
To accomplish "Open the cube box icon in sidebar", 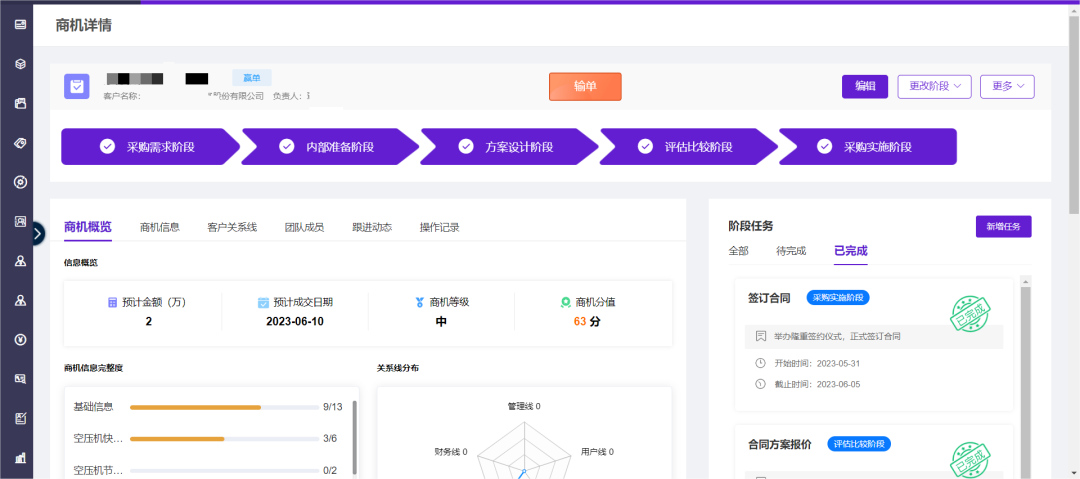I will pos(21,64).
